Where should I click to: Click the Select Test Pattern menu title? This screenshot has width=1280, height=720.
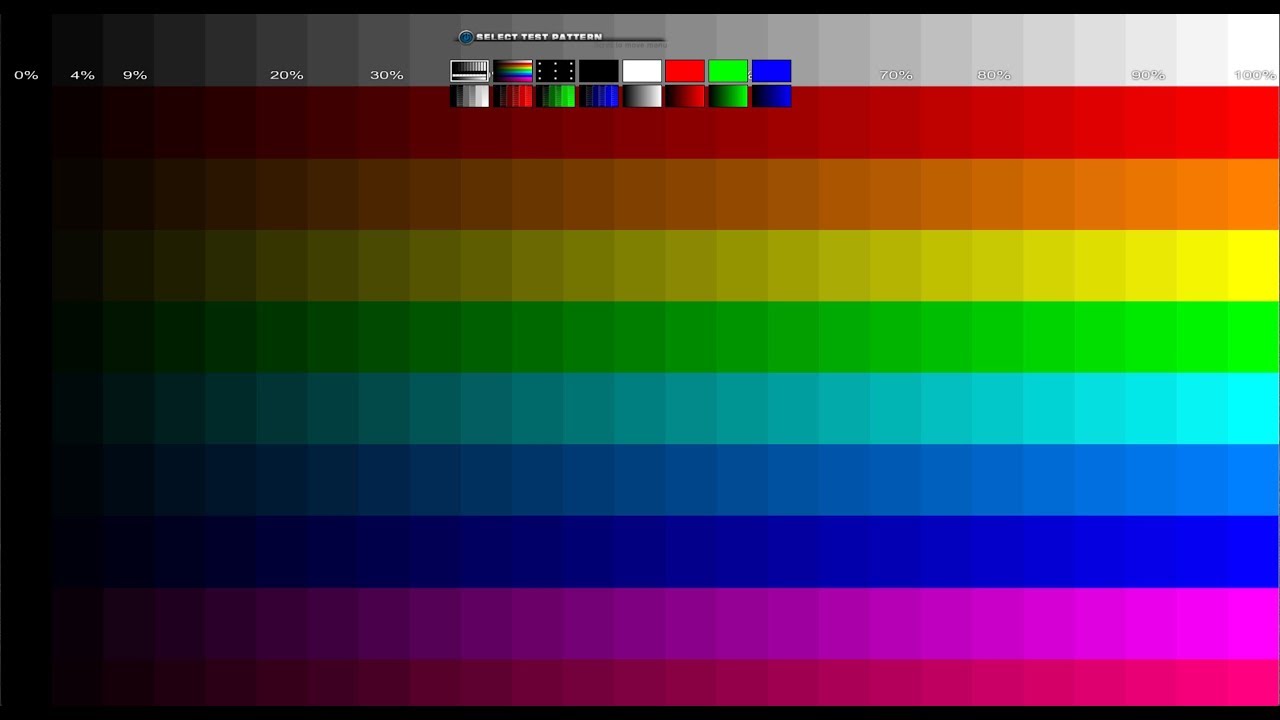click(539, 37)
